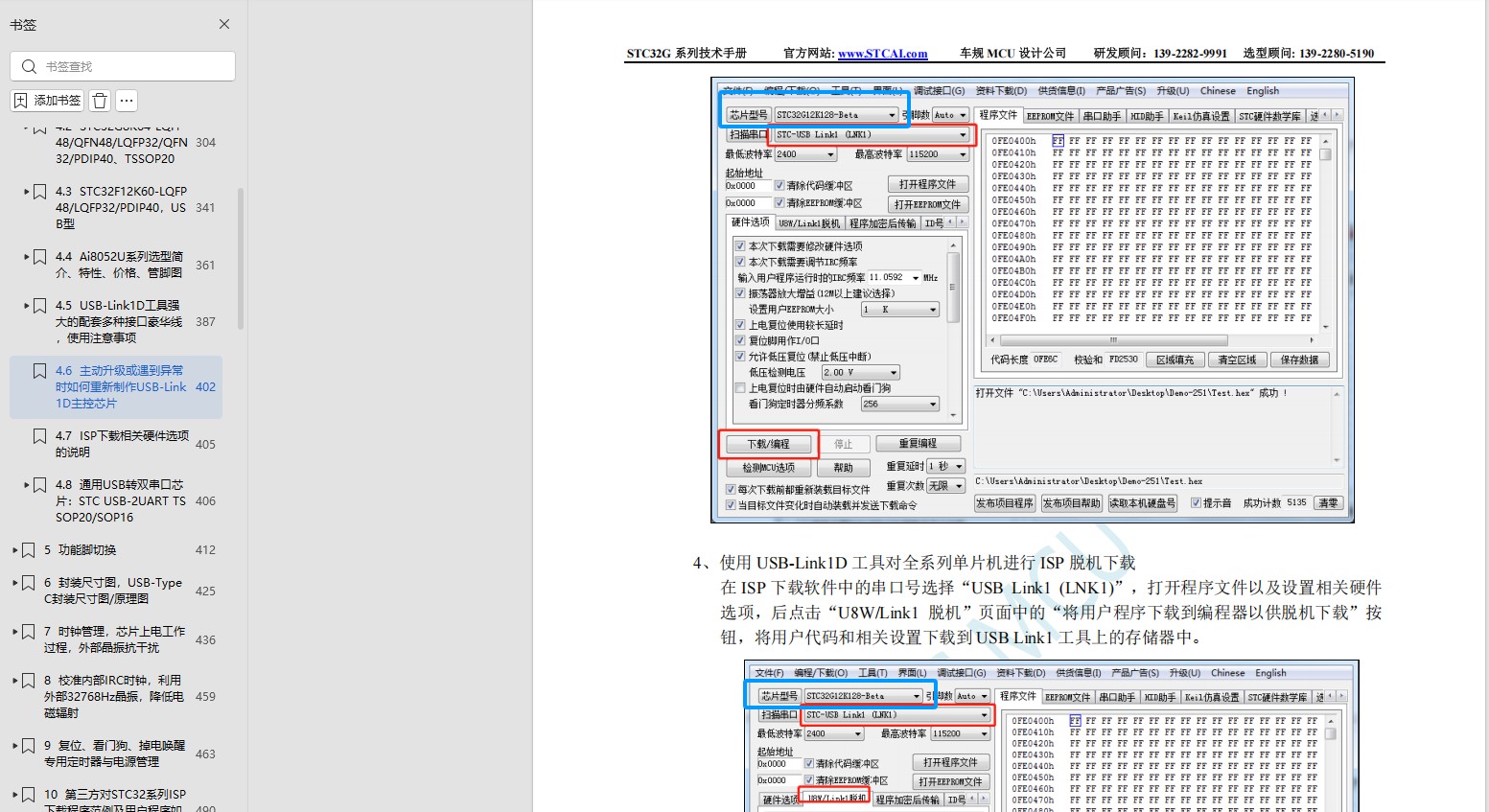The height and width of the screenshot is (812, 1489).
Task: Go to bookmark 4.4 Ai8052U系列选型简介
Action: tap(119, 265)
